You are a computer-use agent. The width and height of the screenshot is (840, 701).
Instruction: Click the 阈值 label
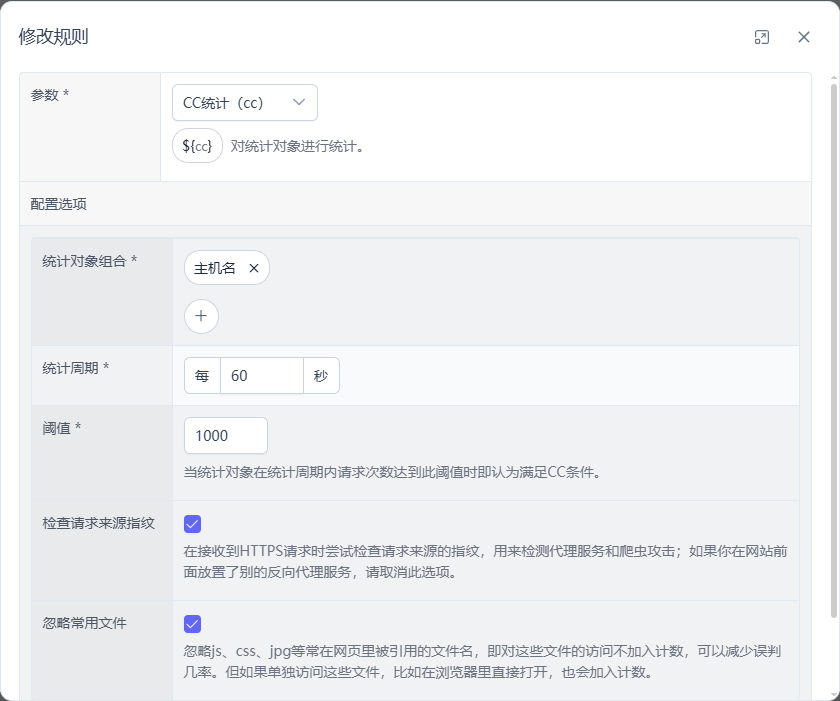pos(62,428)
